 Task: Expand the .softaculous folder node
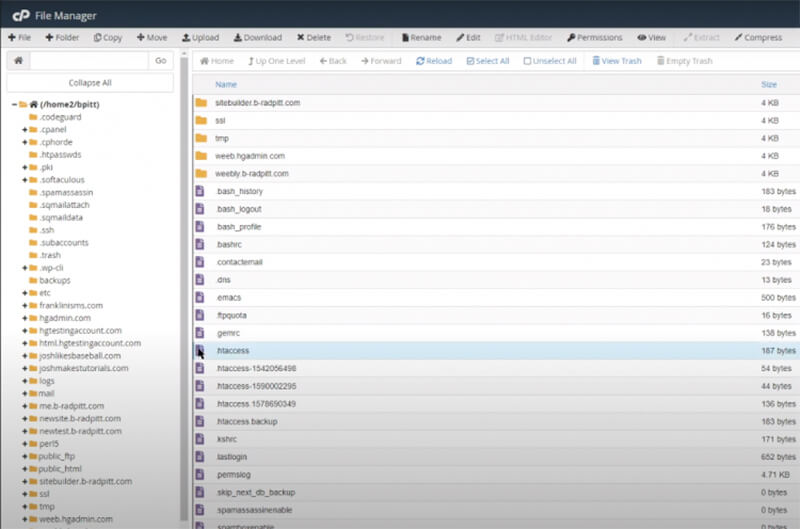tap(24, 180)
